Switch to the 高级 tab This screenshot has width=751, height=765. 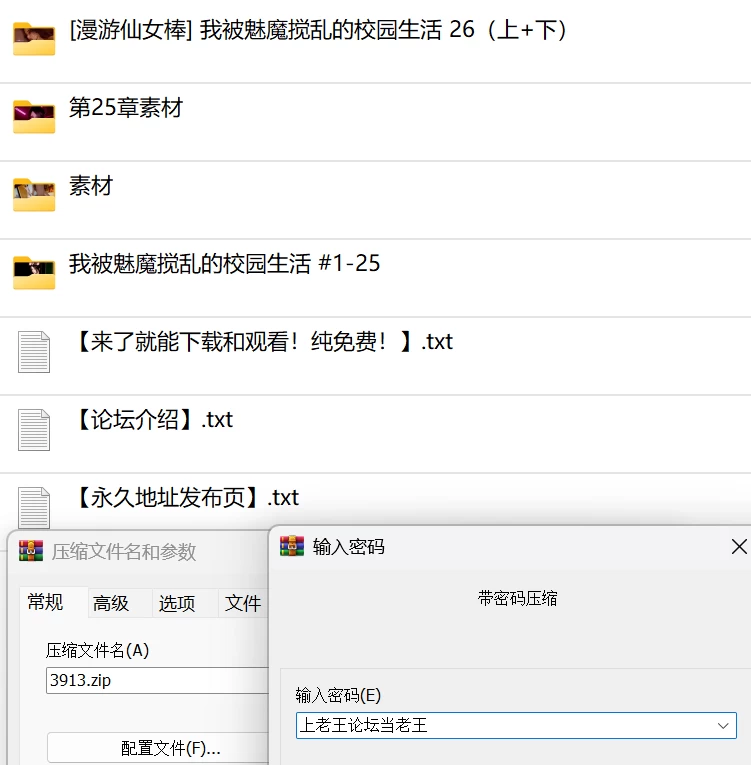tap(111, 604)
